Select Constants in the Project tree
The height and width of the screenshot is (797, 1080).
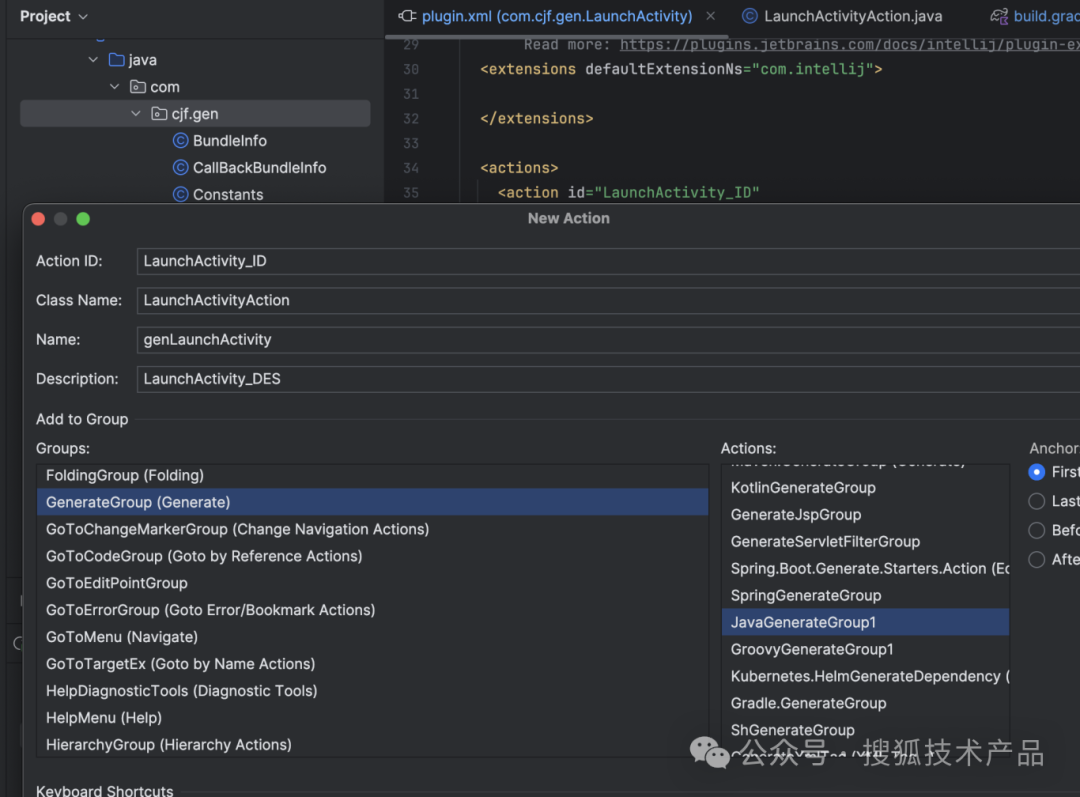coord(227,194)
